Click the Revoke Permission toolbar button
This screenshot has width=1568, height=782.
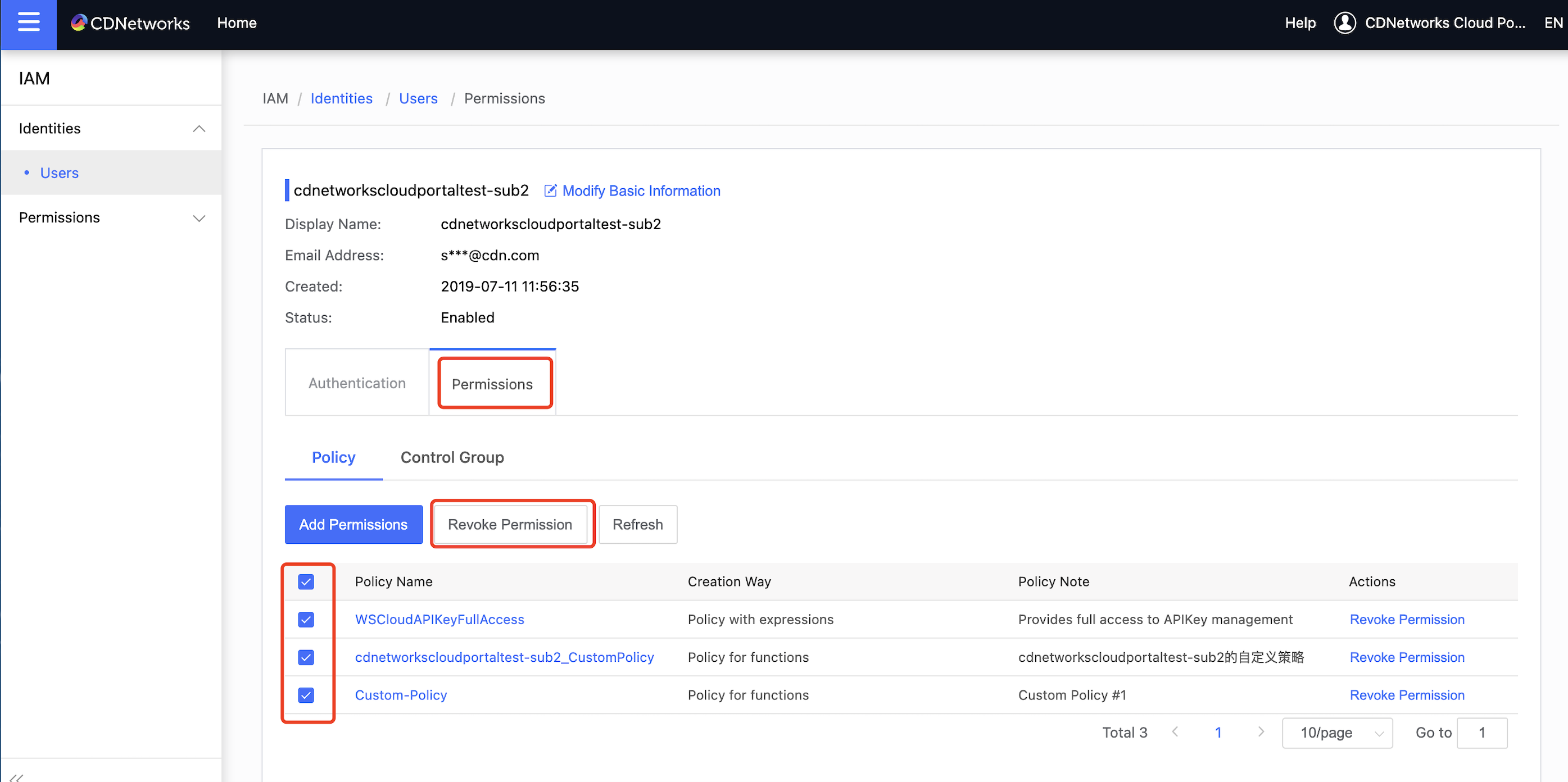(x=510, y=525)
